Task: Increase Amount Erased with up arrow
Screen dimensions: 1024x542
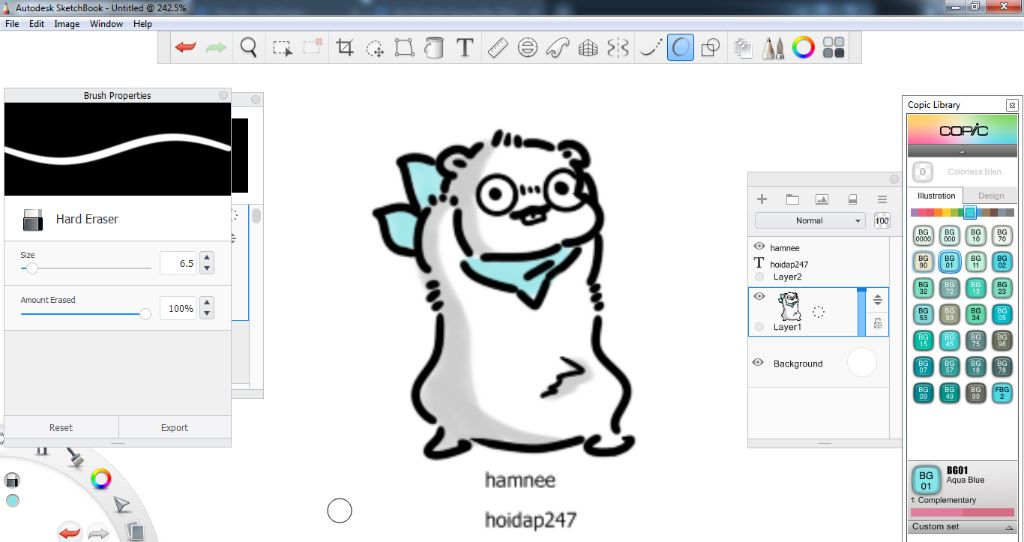Action: 207,302
